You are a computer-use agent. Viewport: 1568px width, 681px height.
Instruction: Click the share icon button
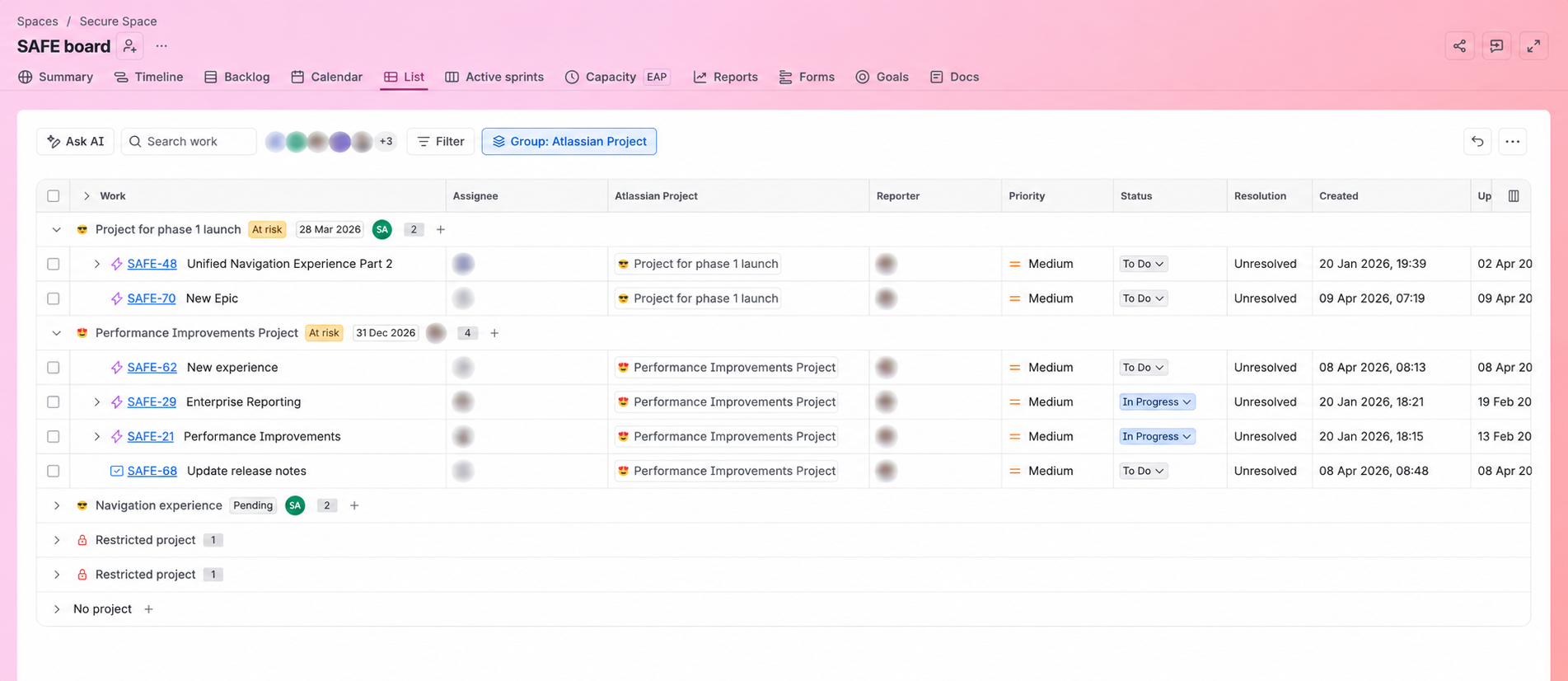pyautogui.click(x=1459, y=46)
